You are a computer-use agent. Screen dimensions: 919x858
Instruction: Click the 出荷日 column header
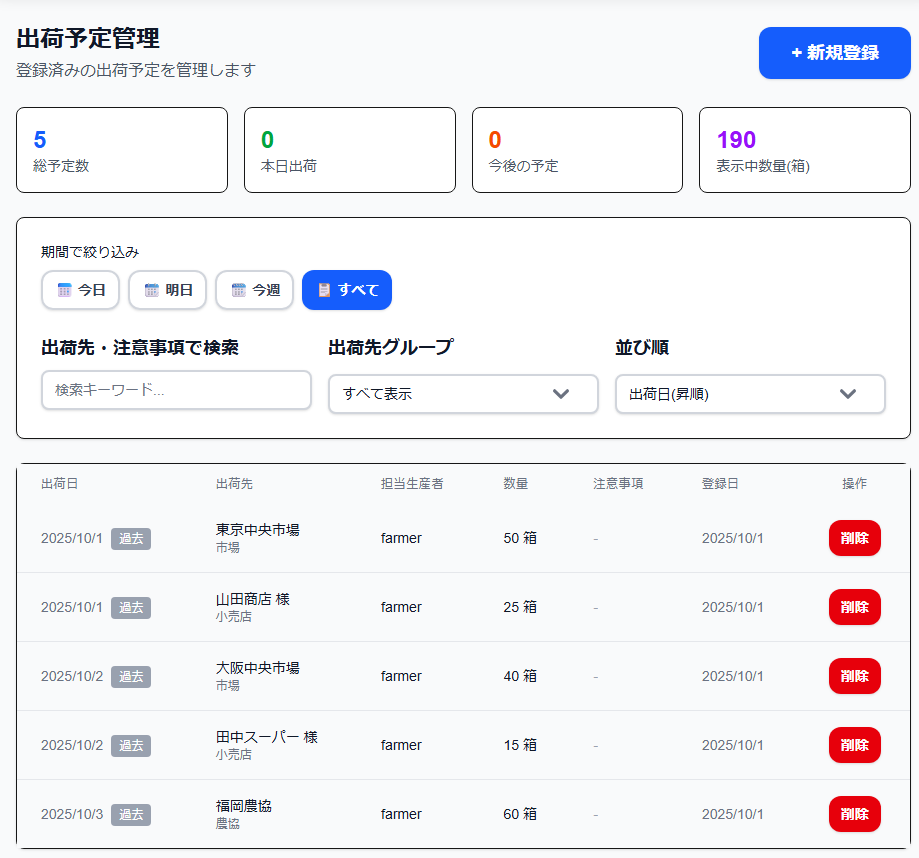[59, 484]
